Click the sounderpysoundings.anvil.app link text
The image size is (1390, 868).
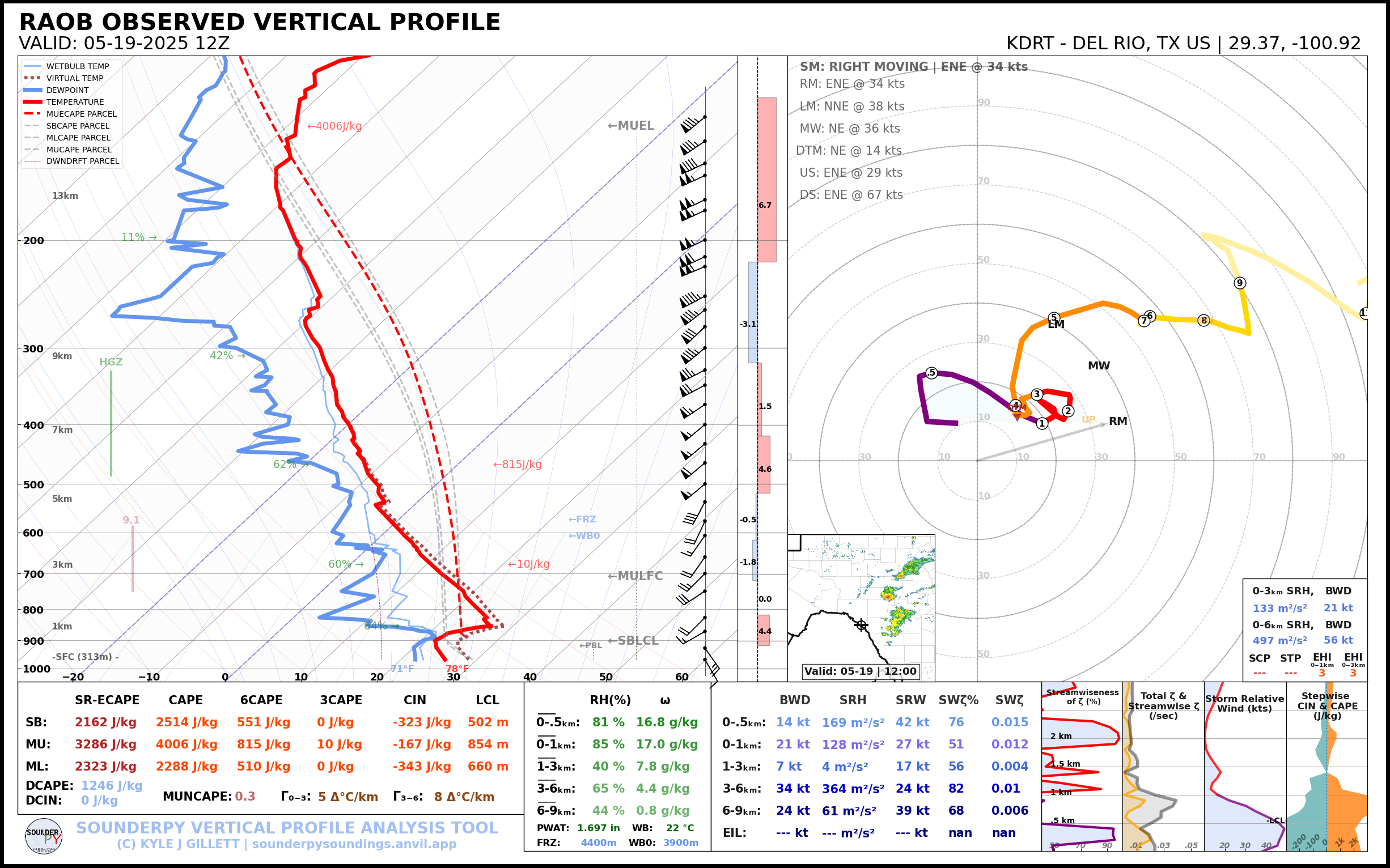354,844
